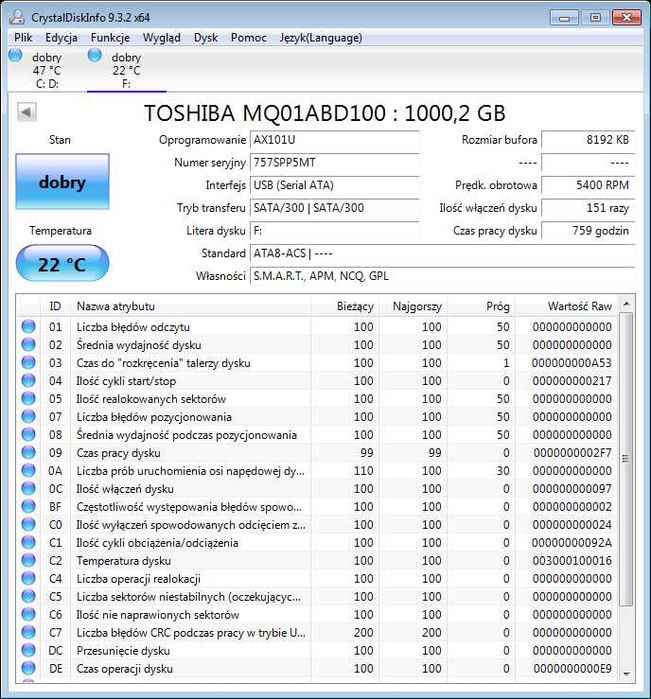The image size is (651, 699).
Task: Click the Wartość Raw column header
Action: click(566, 306)
